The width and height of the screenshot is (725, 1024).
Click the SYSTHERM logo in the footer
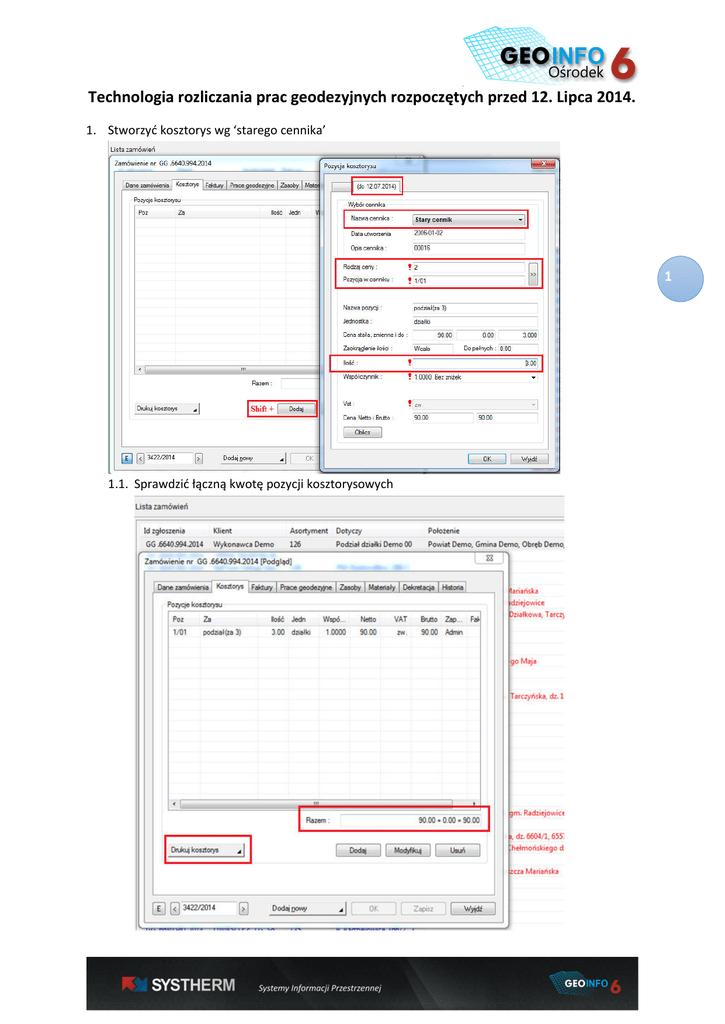(179, 985)
